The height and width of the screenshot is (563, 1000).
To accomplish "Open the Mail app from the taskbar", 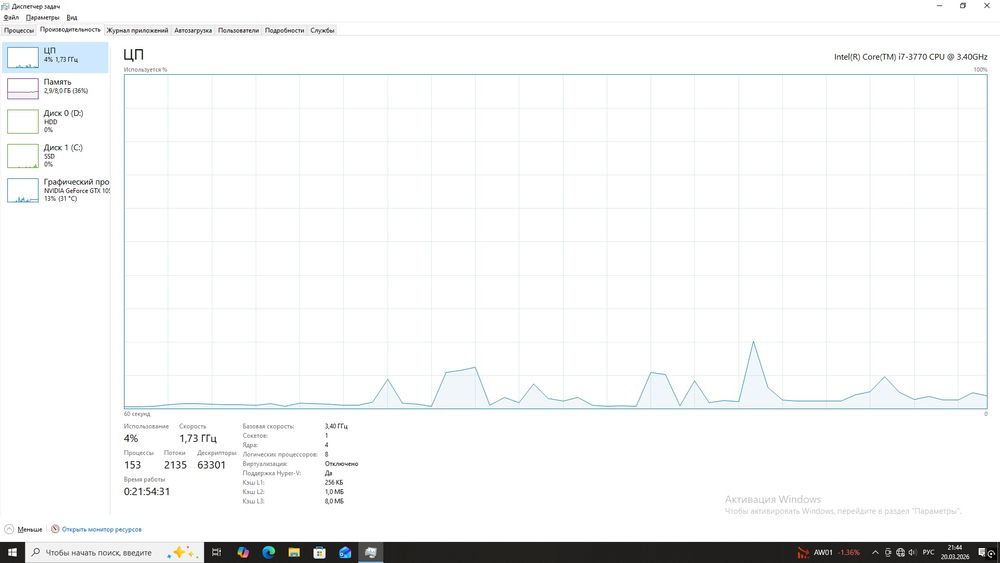I will click(x=345, y=552).
